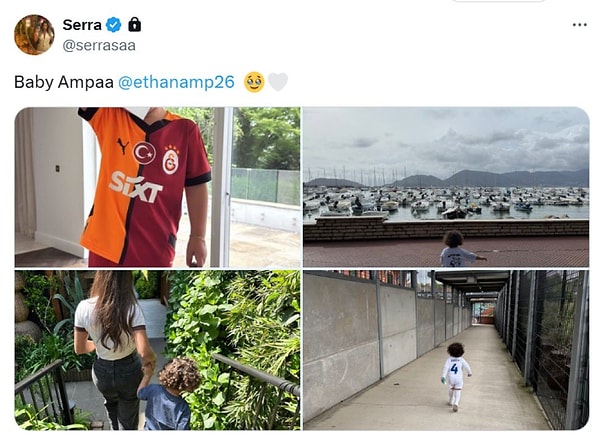This screenshot has width=600, height=440.
Task: Open the marina harbour boats photo
Action: pyautogui.click(x=446, y=187)
